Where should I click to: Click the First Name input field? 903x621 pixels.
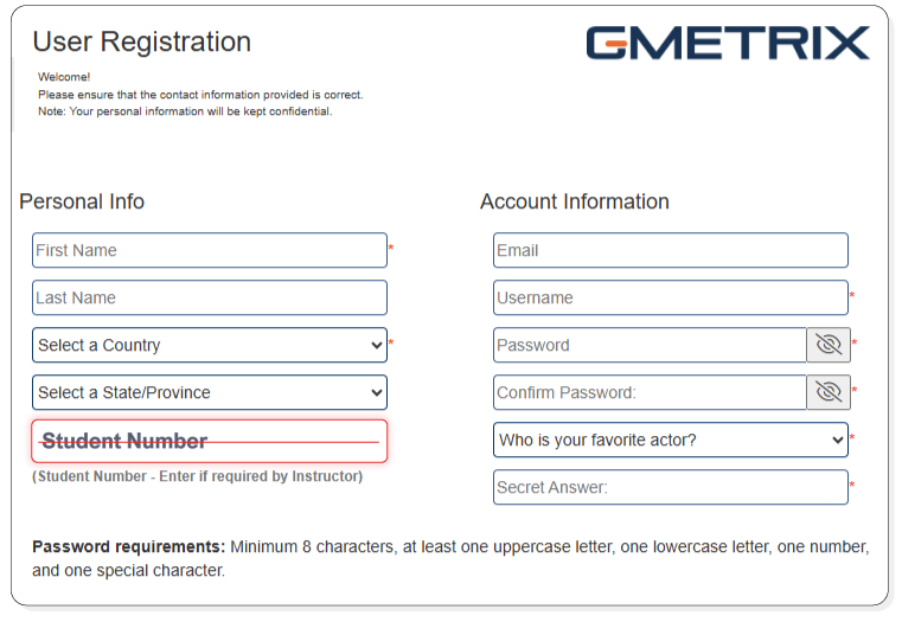pos(208,249)
